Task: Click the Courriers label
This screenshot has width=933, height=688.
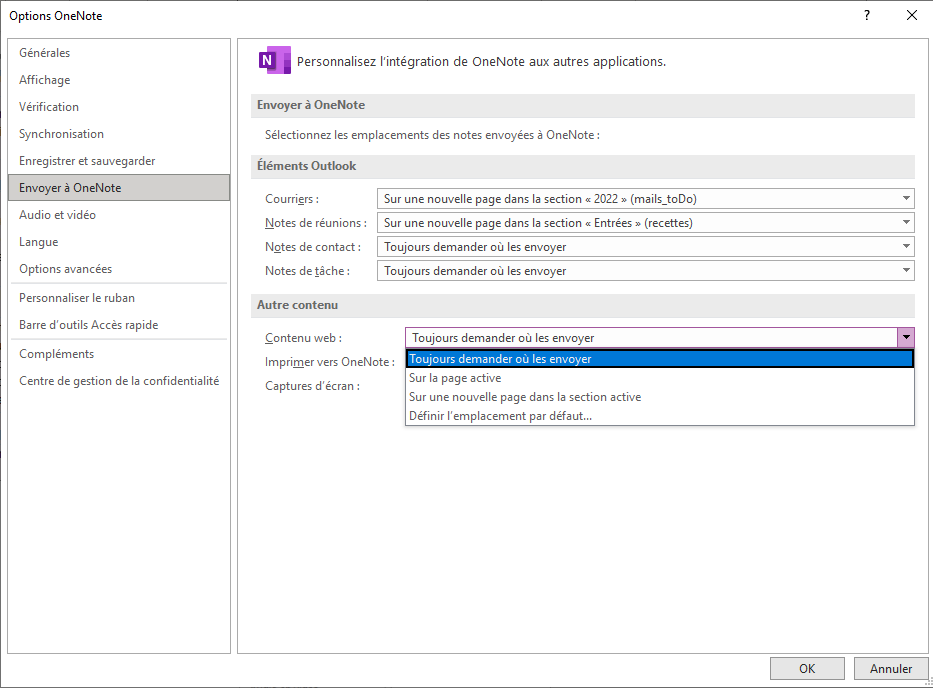Action: [292, 199]
